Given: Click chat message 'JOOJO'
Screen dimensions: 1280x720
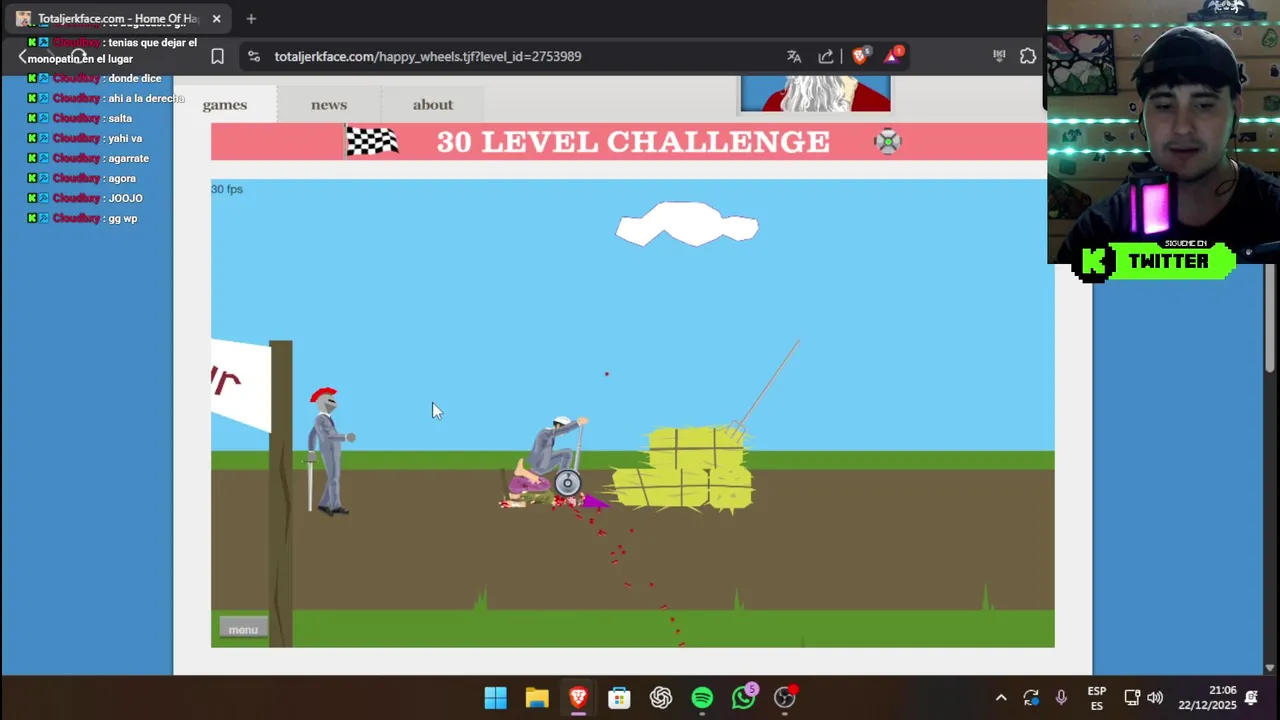Looking at the screenshot, I should click(x=125, y=198).
